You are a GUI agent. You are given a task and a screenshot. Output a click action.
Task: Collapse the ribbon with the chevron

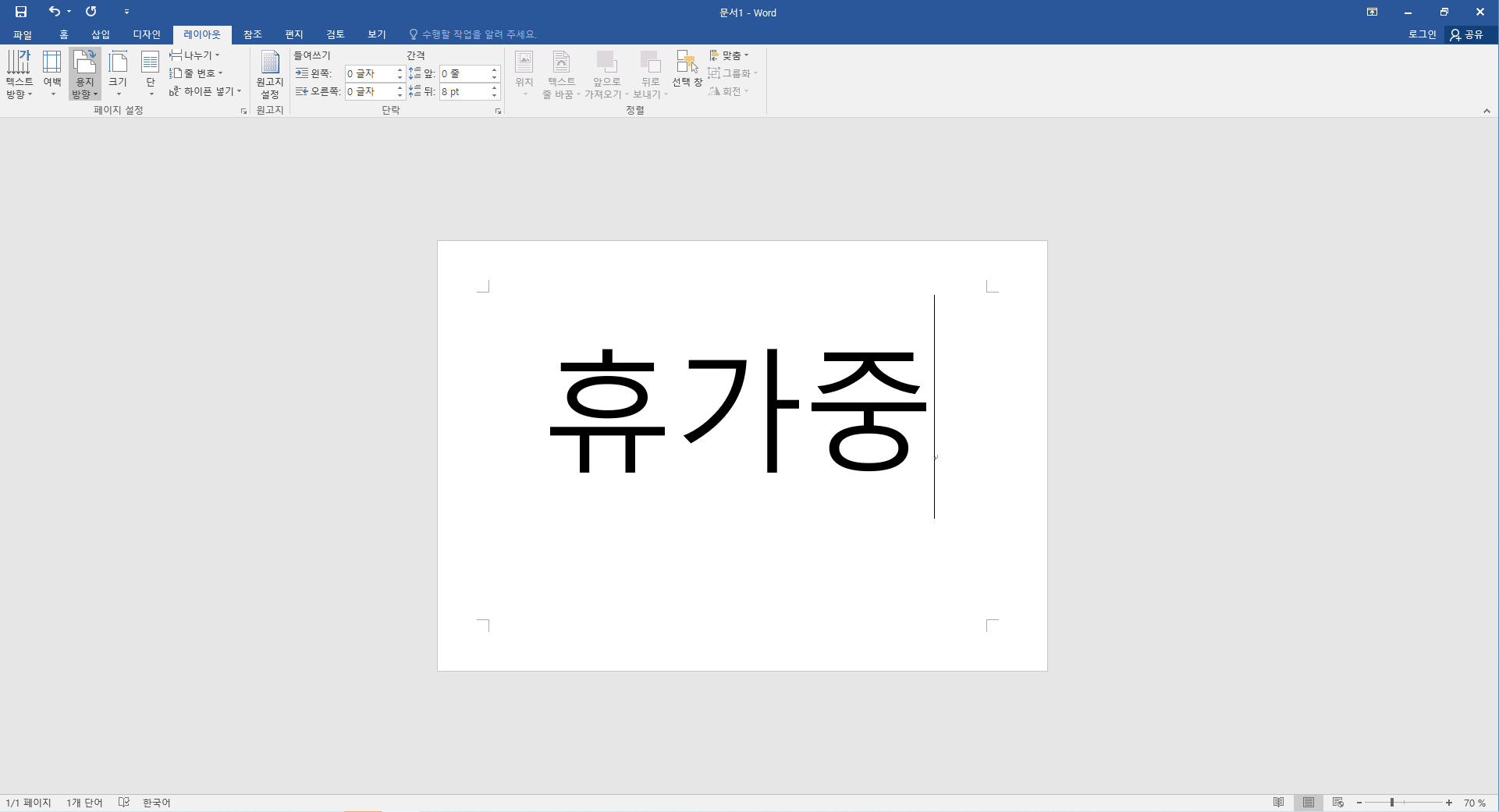(1487, 111)
